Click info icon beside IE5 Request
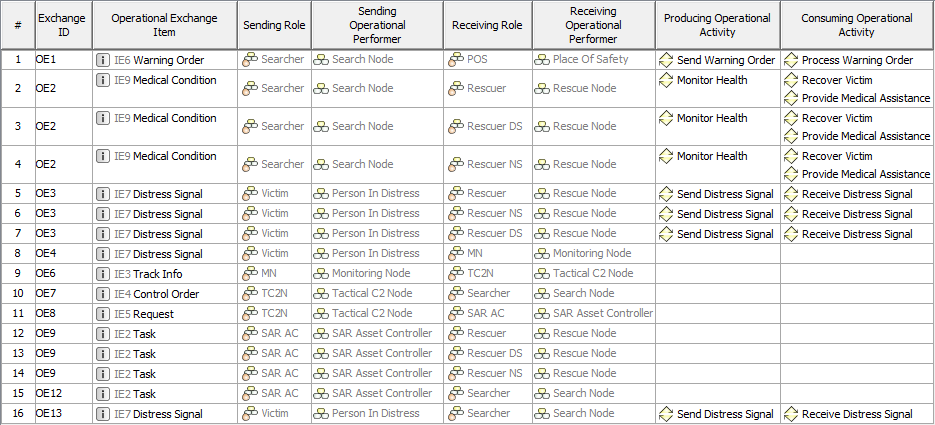 pos(104,314)
